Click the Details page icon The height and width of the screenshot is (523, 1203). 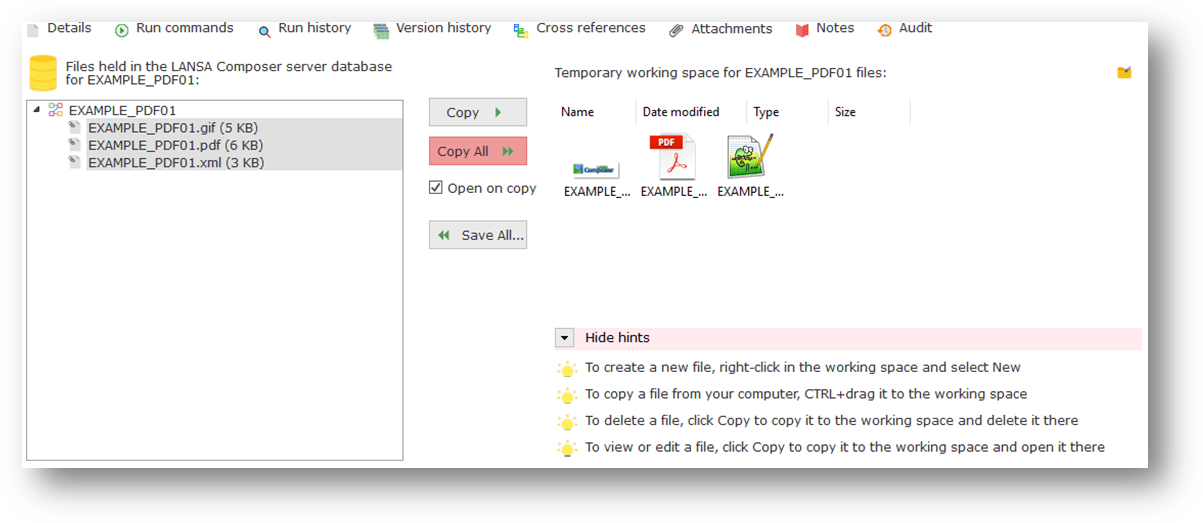[x=33, y=30]
